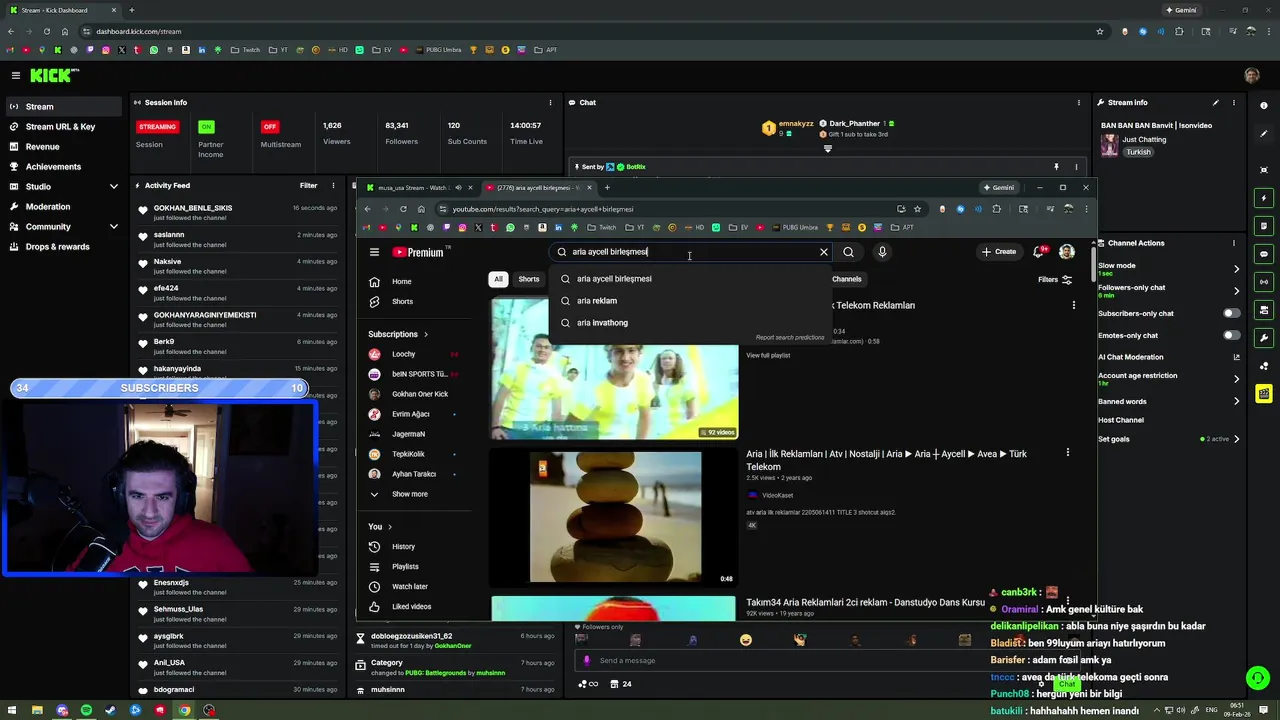The height and width of the screenshot is (720, 1280).
Task: Open stacked stones video thumbnail
Action: coord(614,517)
